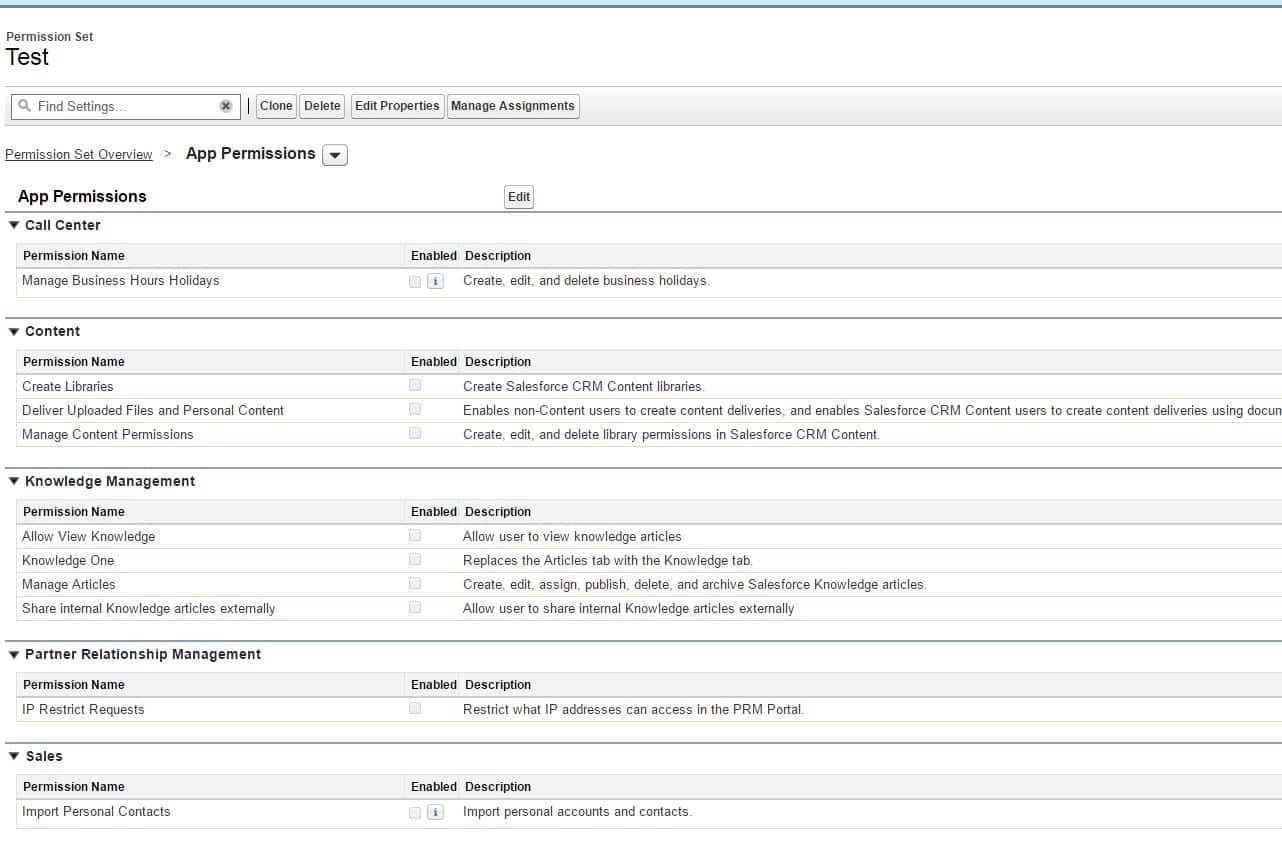Toggle the Create Libraries checkbox
1282x858 pixels.
415,385
